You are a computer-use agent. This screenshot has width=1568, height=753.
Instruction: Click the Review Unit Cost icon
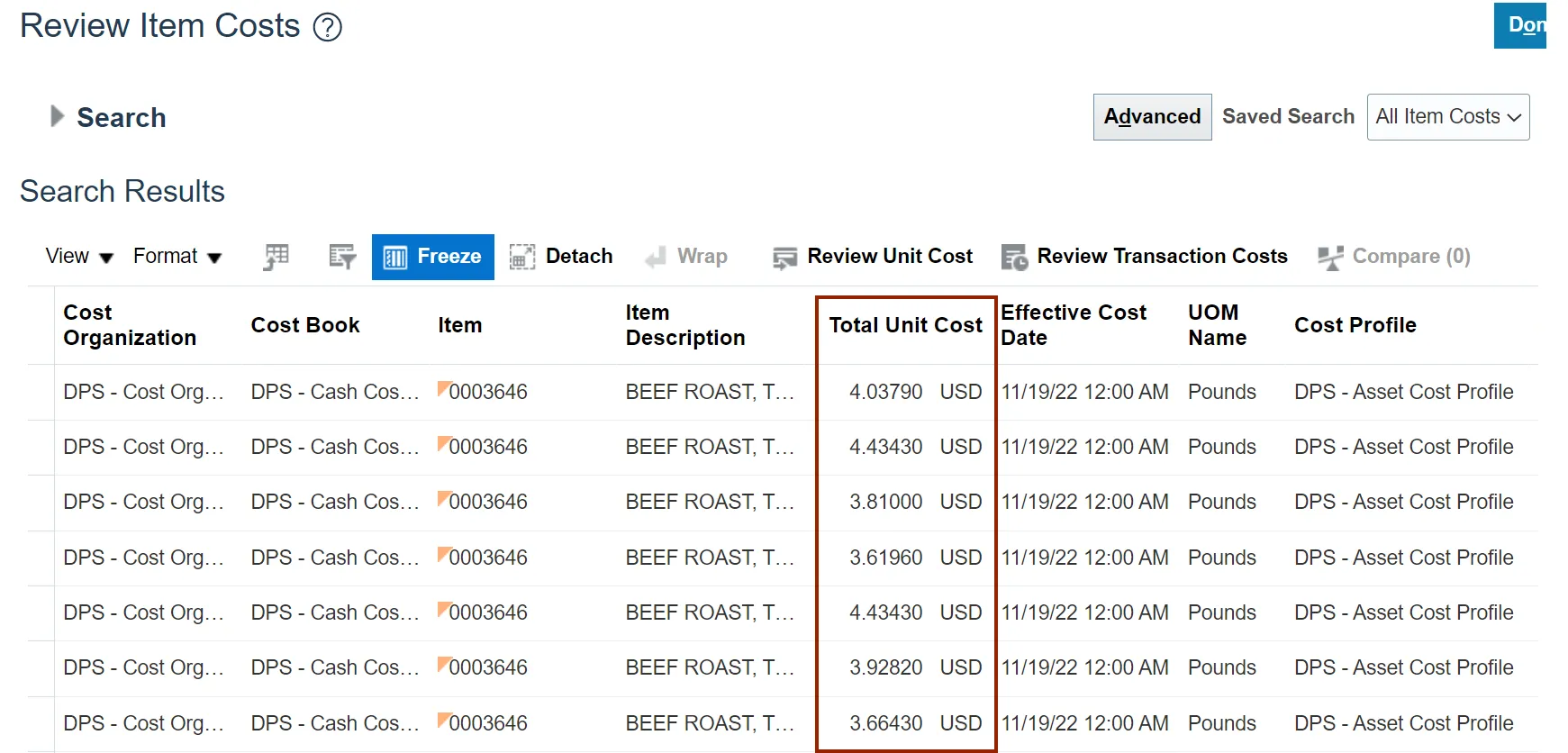tap(785, 259)
